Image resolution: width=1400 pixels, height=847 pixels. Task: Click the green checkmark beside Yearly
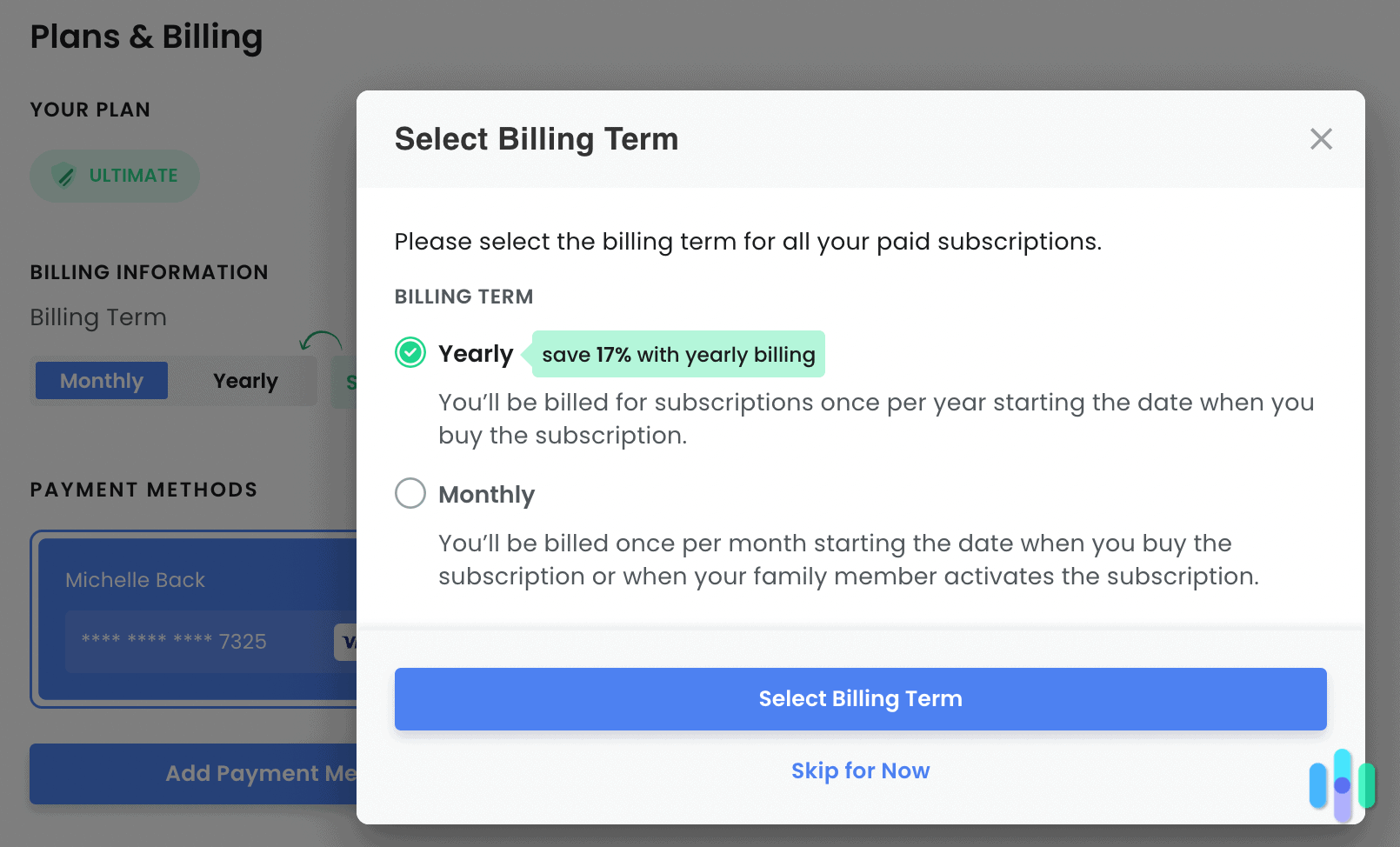pyautogui.click(x=410, y=353)
